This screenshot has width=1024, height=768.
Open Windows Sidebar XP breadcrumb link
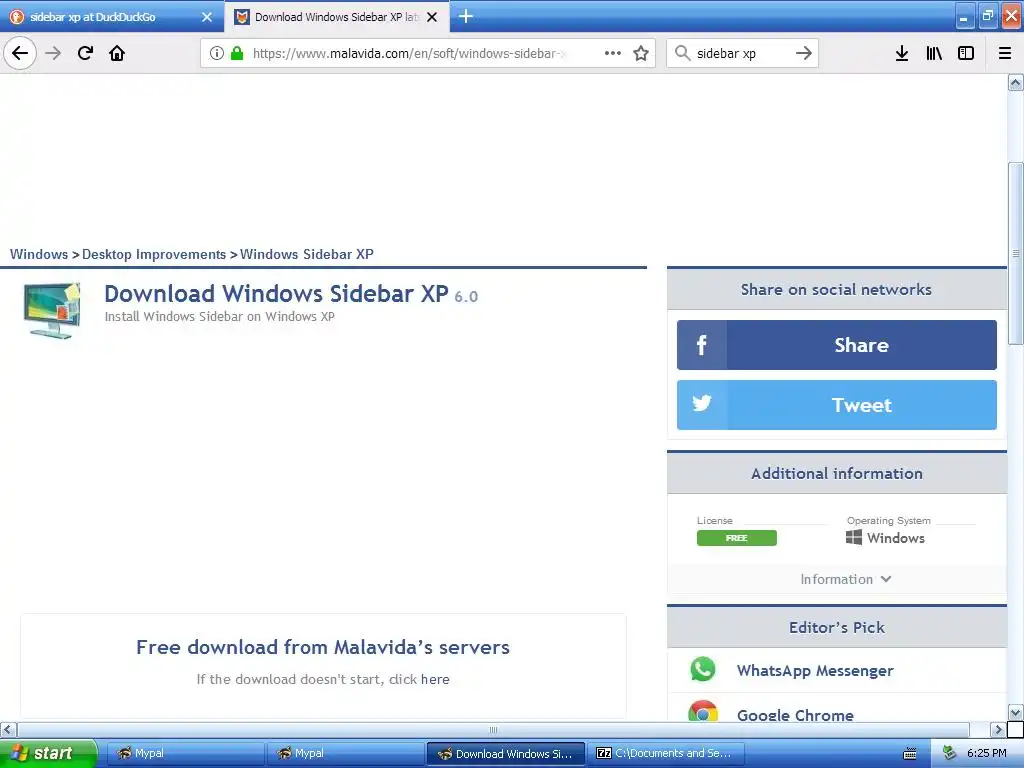[x=306, y=254]
